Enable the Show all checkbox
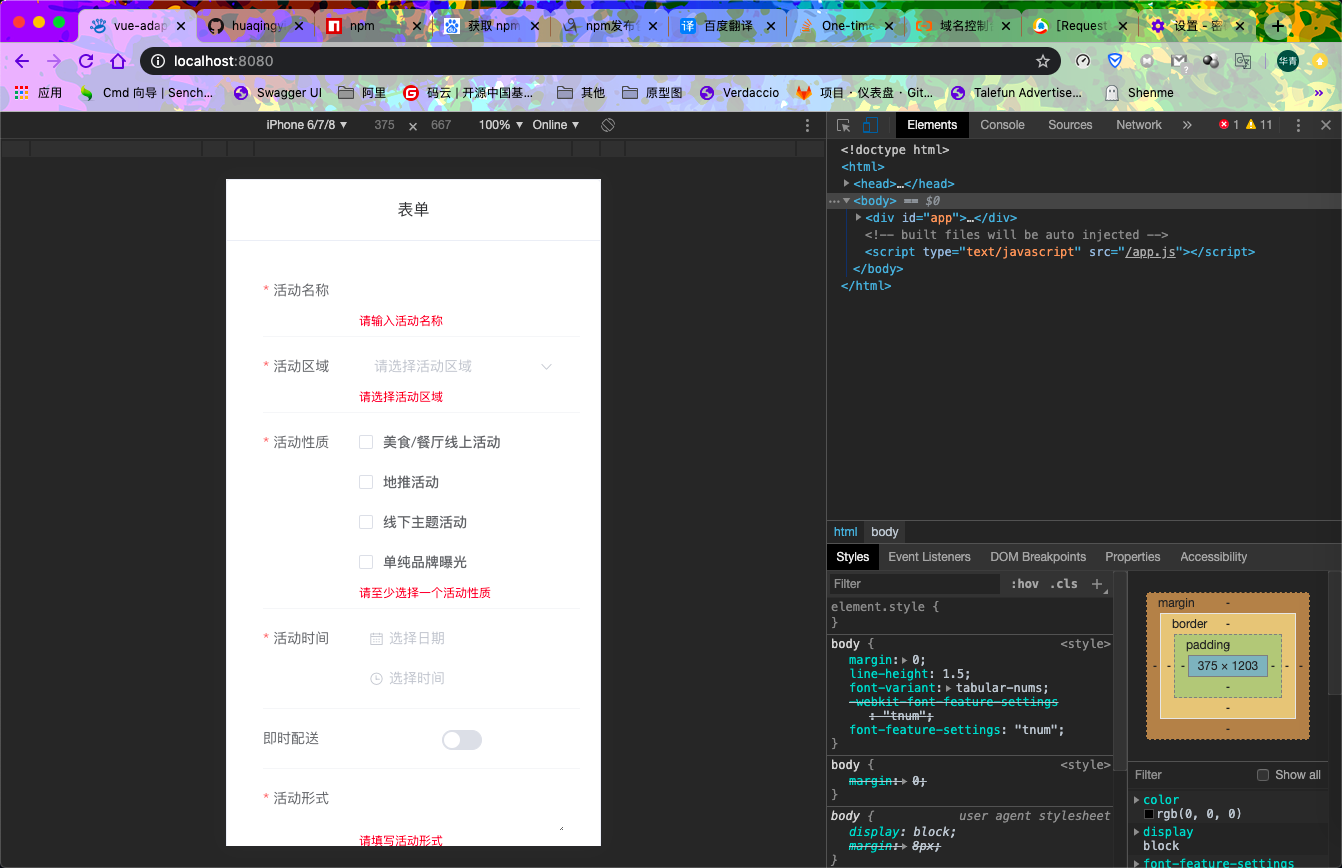Viewport: 1342px width, 868px height. pos(1263,775)
